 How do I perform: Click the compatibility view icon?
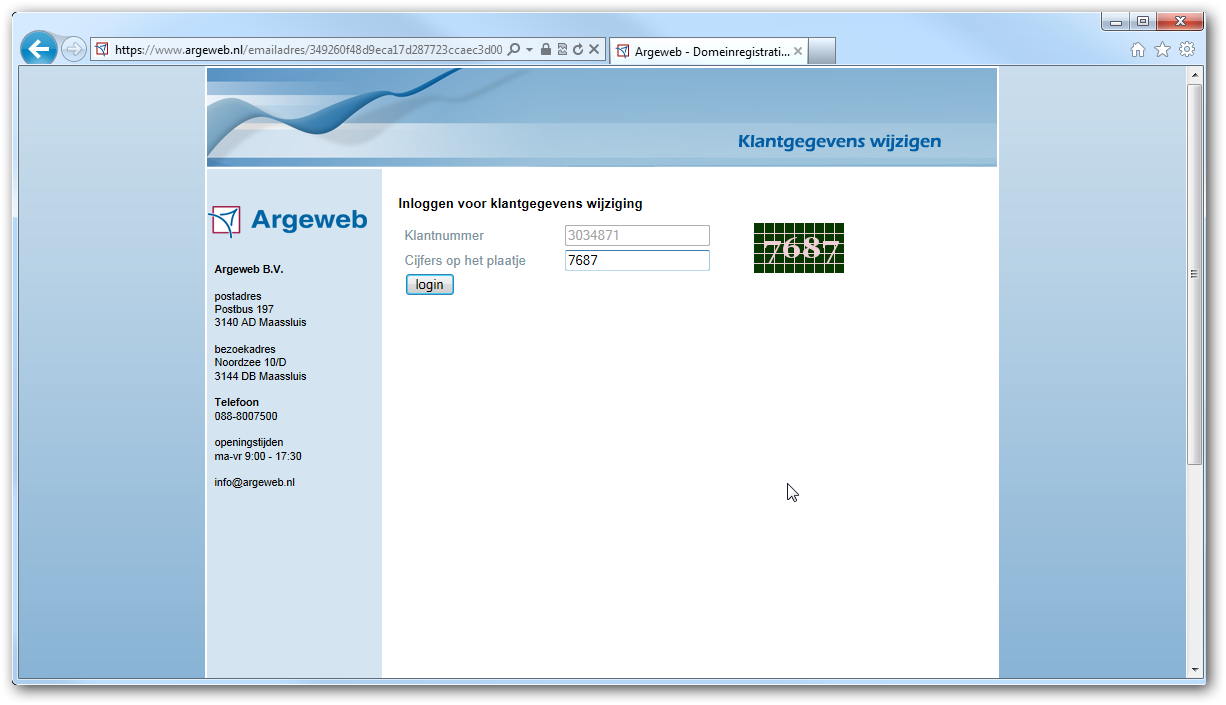[x=562, y=49]
